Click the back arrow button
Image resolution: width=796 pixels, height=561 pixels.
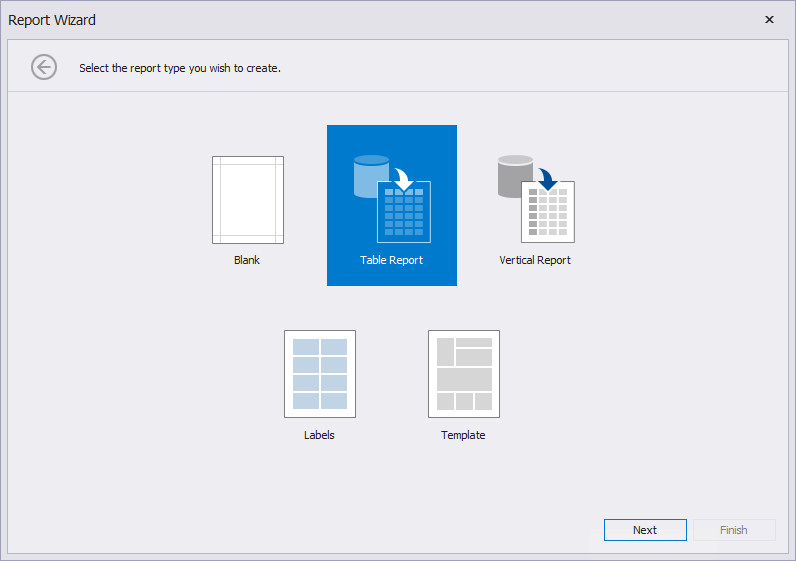tap(44, 67)
